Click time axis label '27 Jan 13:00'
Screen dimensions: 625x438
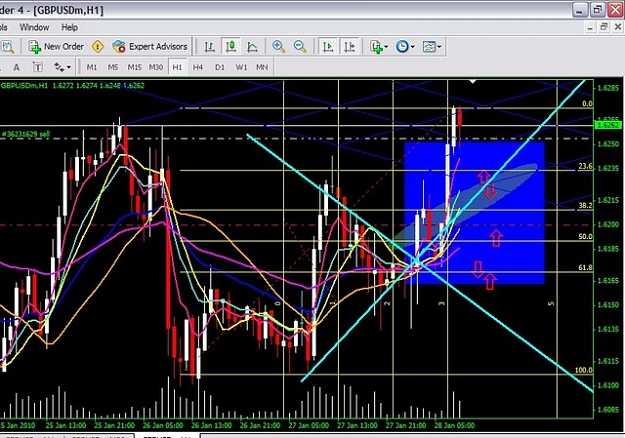coord(358,425)
